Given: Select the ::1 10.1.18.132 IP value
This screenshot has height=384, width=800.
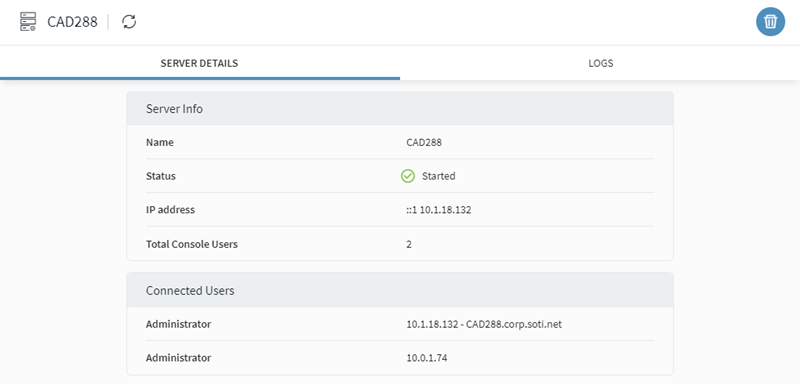Looking at the screenshot, I should click(439, 210).
